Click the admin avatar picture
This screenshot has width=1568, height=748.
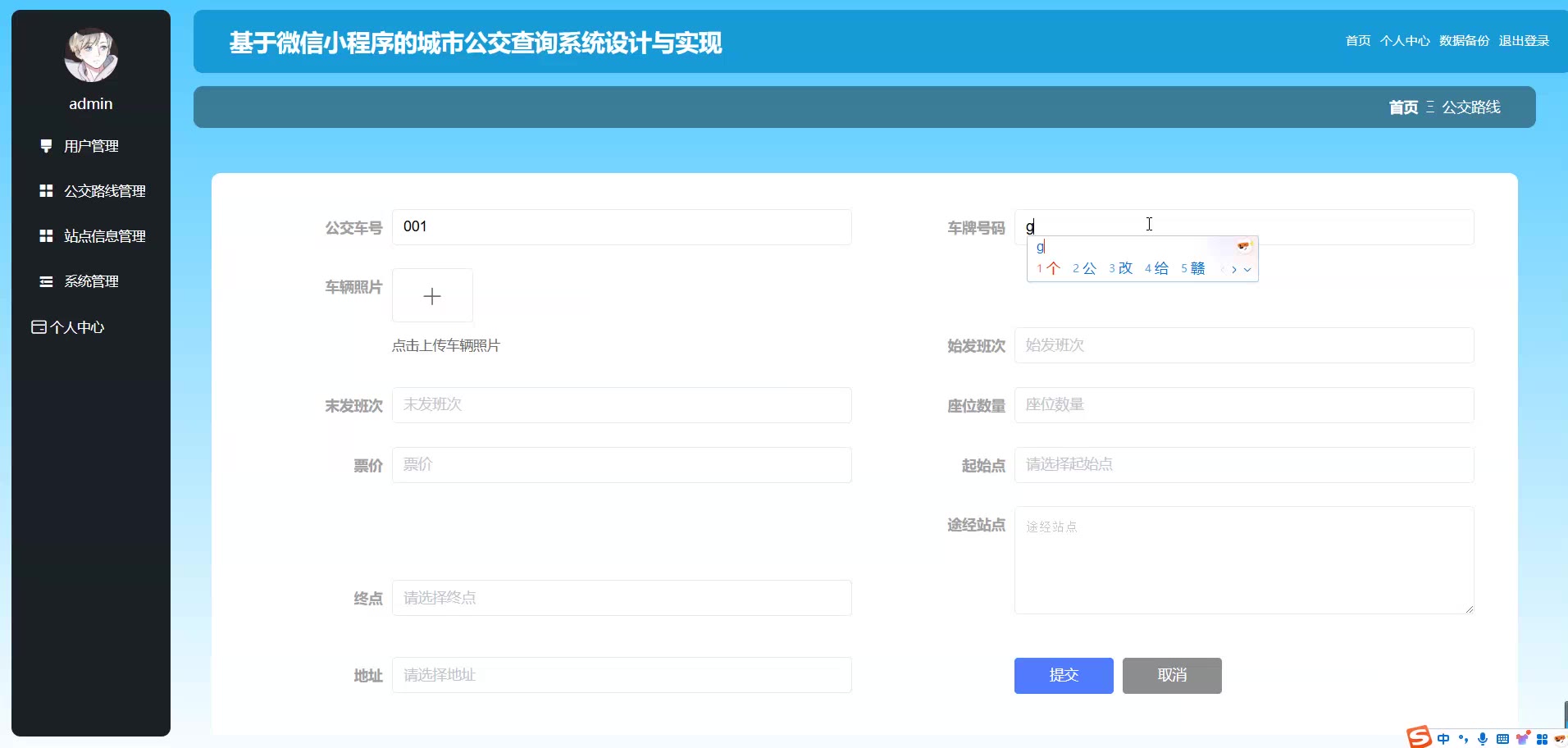91,56
